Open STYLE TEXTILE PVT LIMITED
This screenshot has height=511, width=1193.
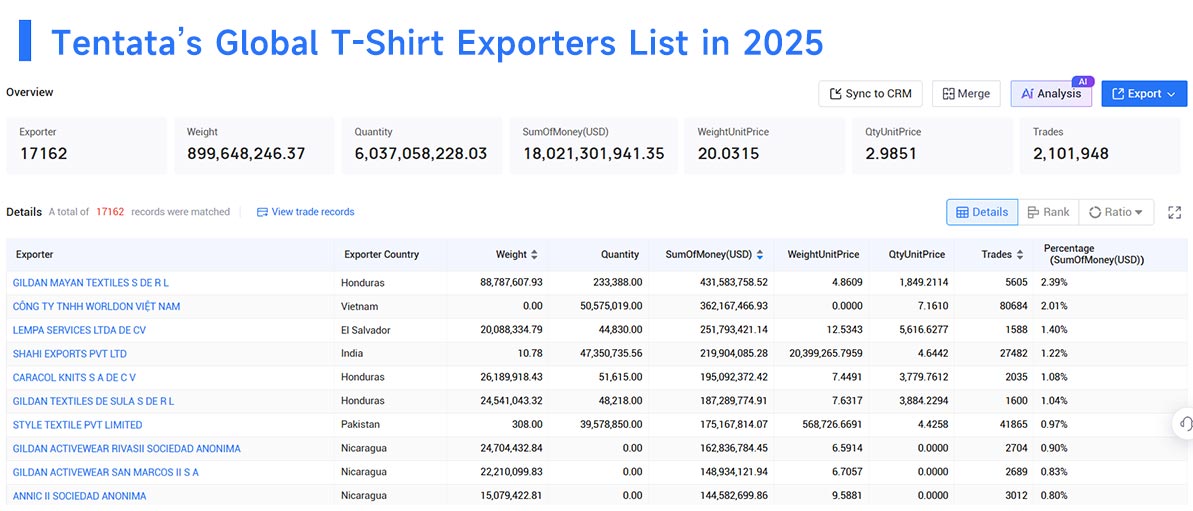click(x=78, y=425)
